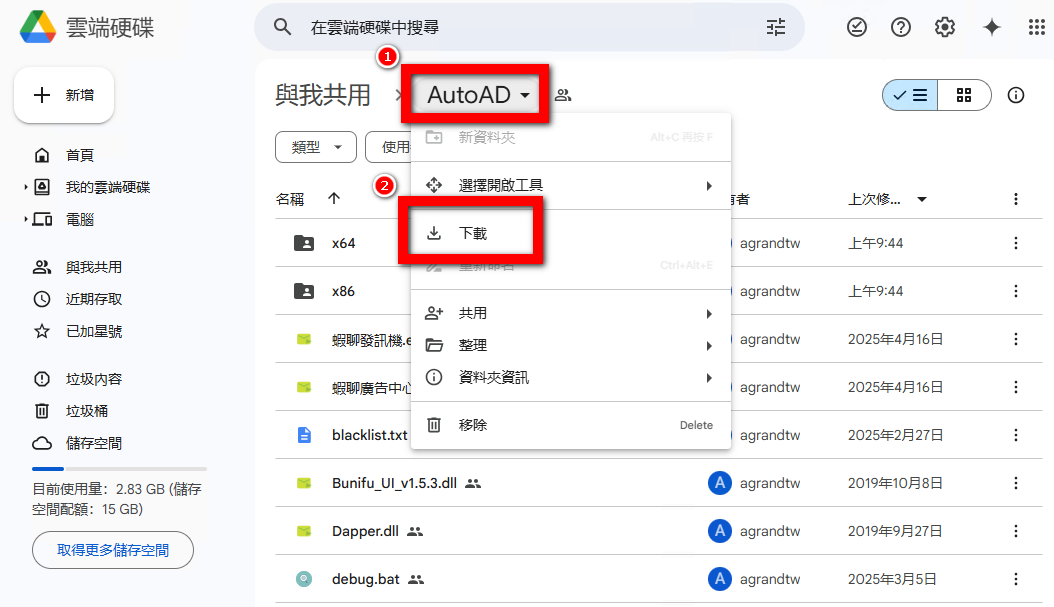Open the 類型 filter dropdown
Image resolution: width=1054 pixels, height=607 pixels.
tap(316, 147)
